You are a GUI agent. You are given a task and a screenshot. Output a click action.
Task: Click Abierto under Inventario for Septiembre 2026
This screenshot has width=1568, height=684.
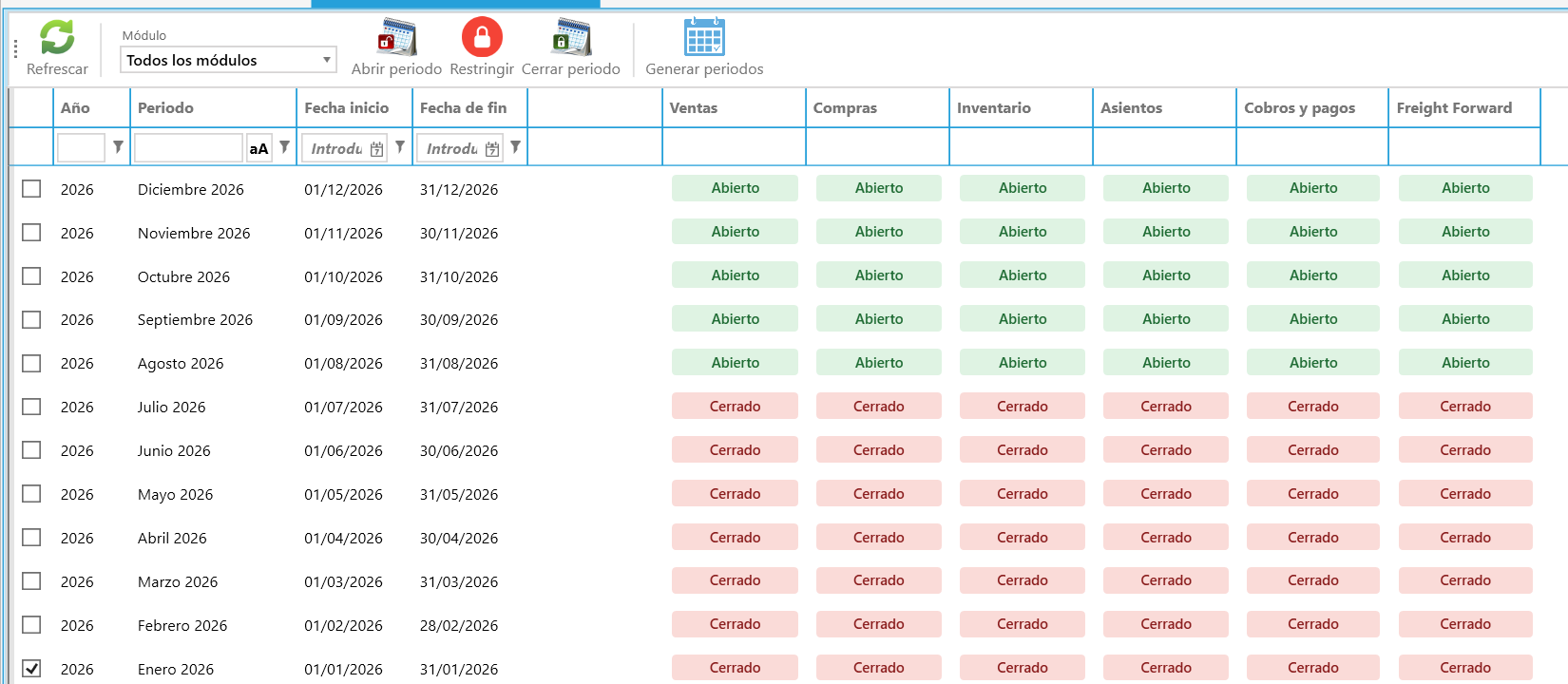(x=1023, y=319)
